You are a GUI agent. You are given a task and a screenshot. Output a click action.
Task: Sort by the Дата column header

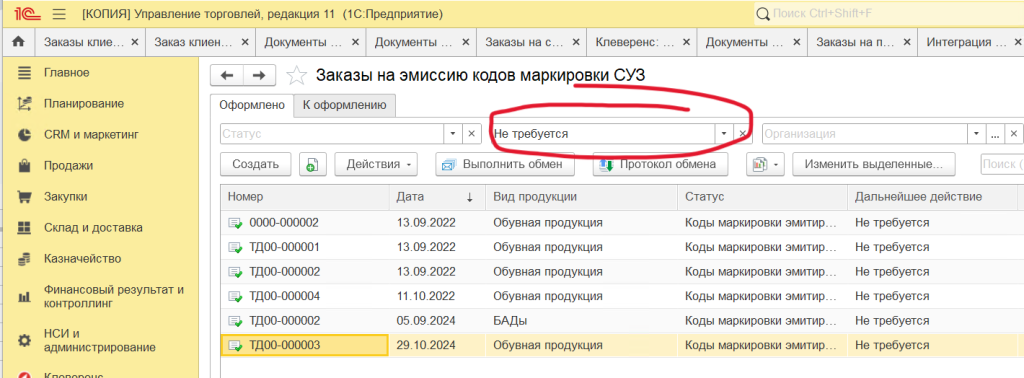click(438, 197)
